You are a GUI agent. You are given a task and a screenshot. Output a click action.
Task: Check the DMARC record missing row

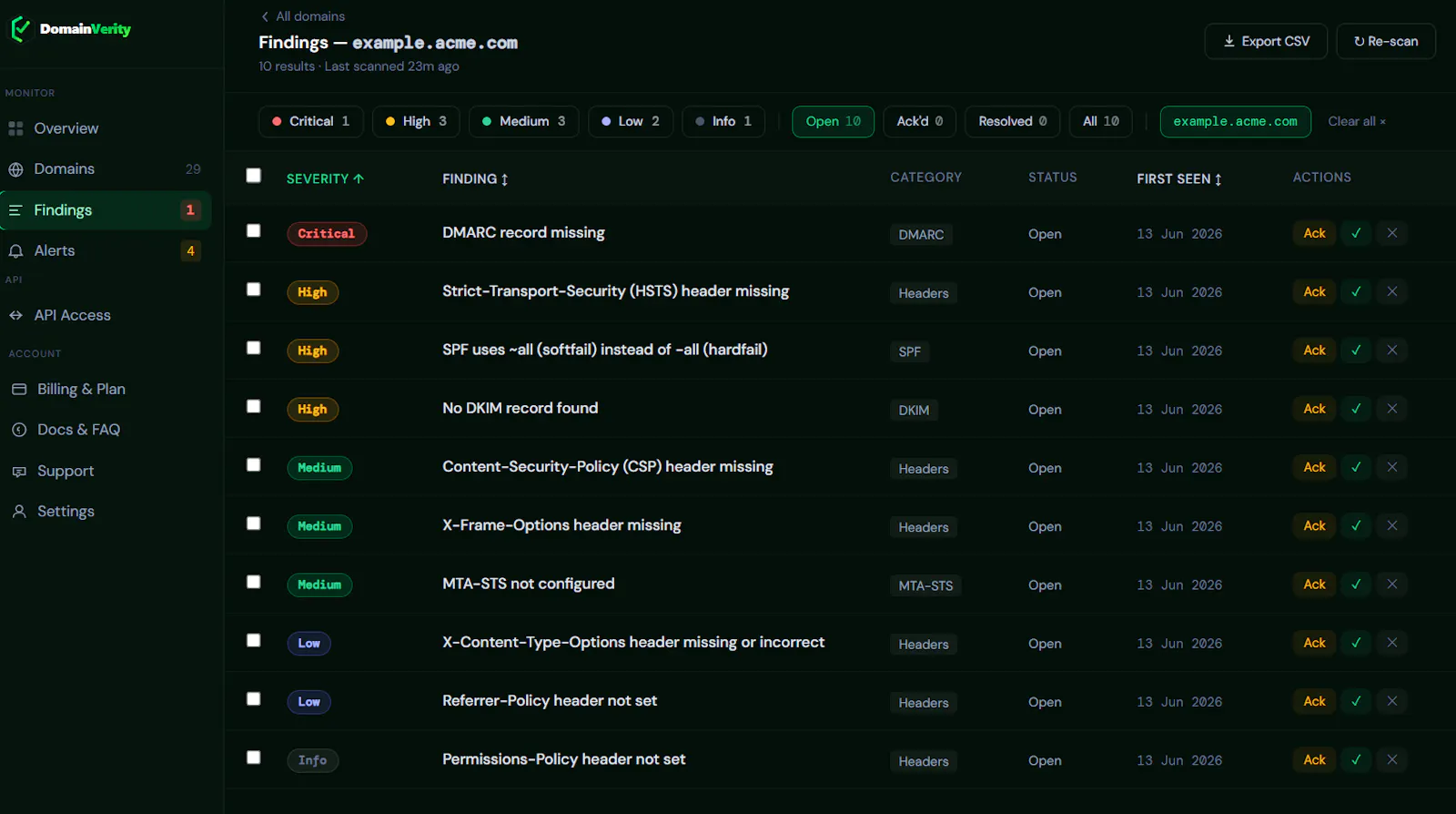pos(254,231)
